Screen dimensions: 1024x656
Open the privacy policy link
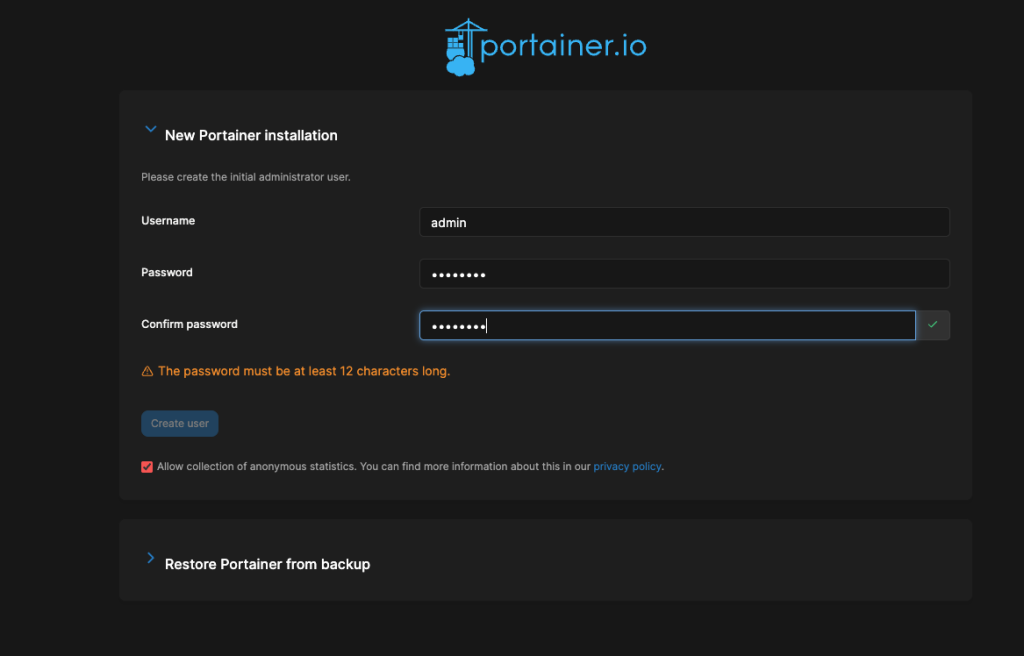[627, 467]
